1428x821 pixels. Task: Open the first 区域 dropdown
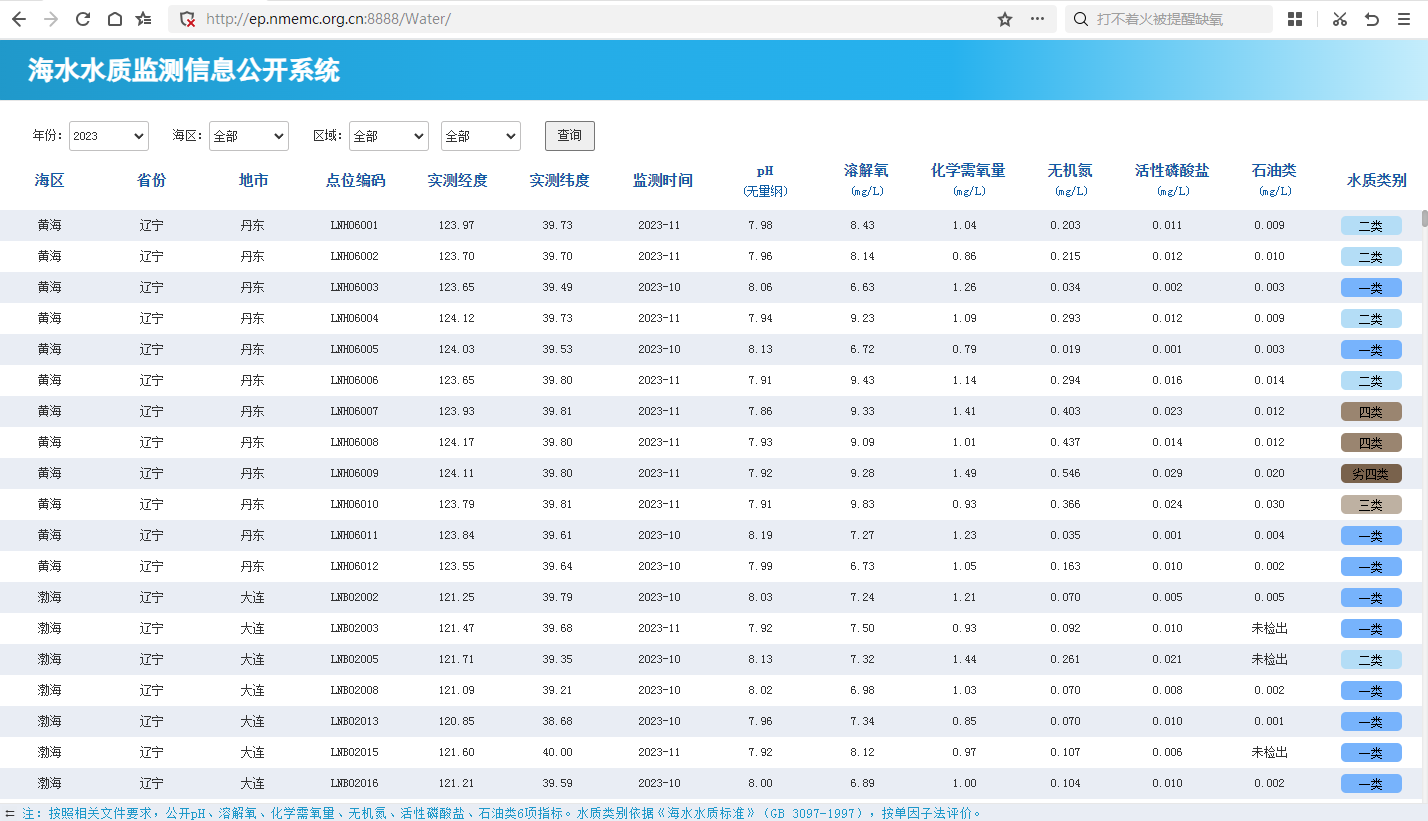pos(389,136)
